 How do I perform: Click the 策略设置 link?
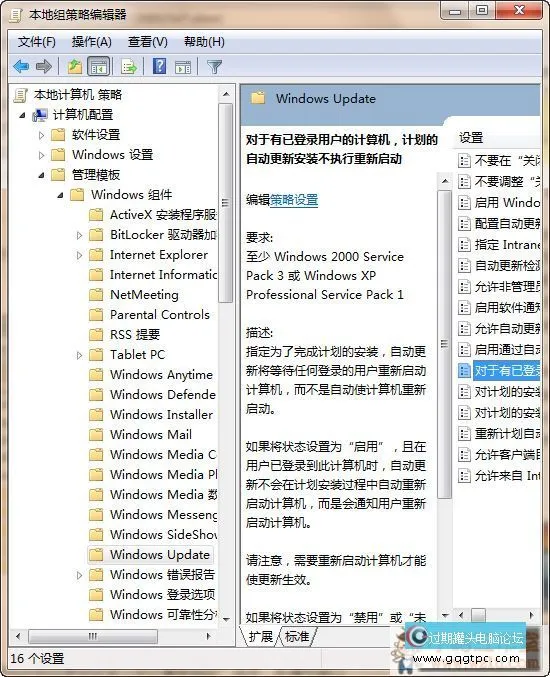pyautogui.click(x=294, y=200)
